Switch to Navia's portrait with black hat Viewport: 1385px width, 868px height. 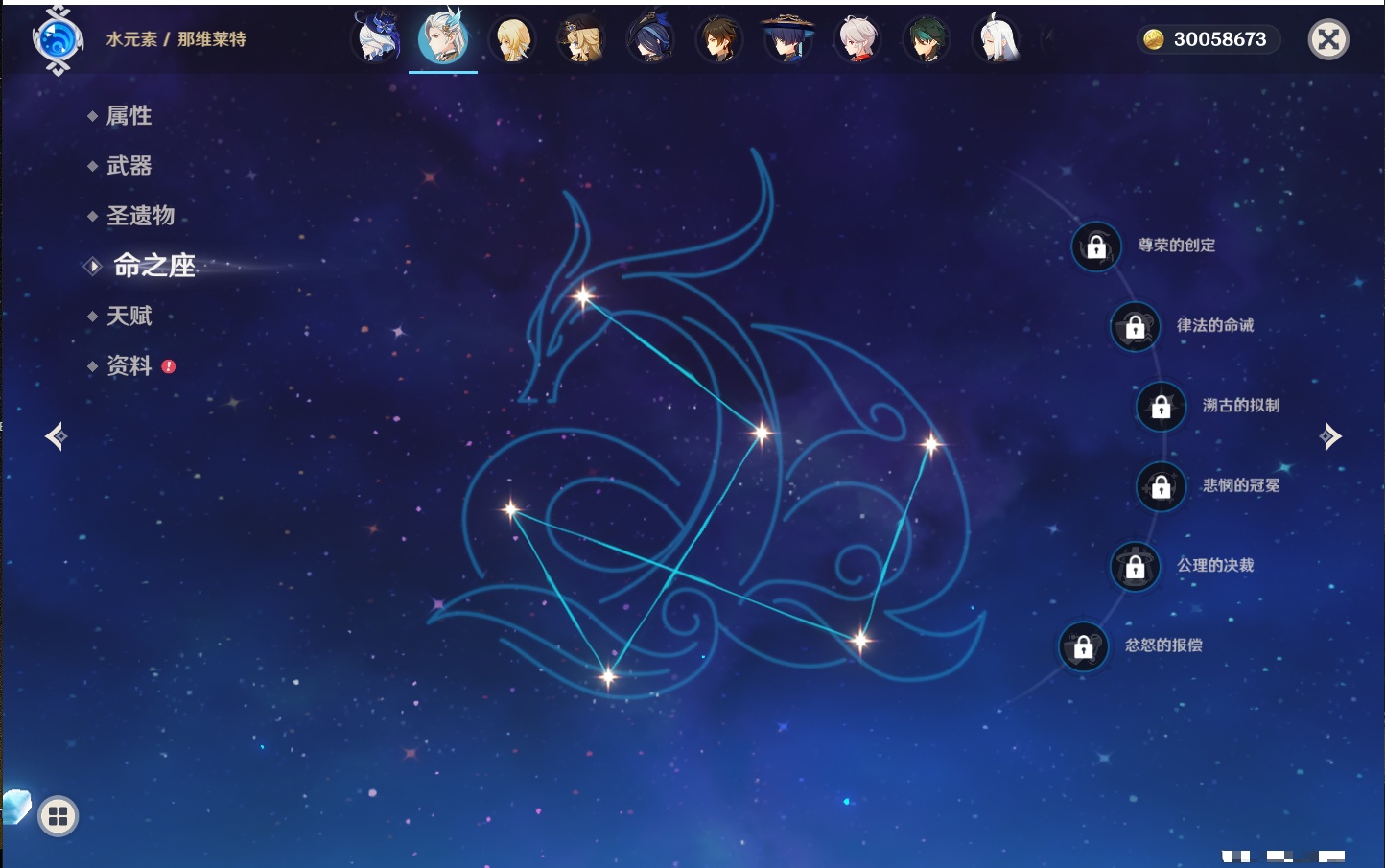(580, 40)
